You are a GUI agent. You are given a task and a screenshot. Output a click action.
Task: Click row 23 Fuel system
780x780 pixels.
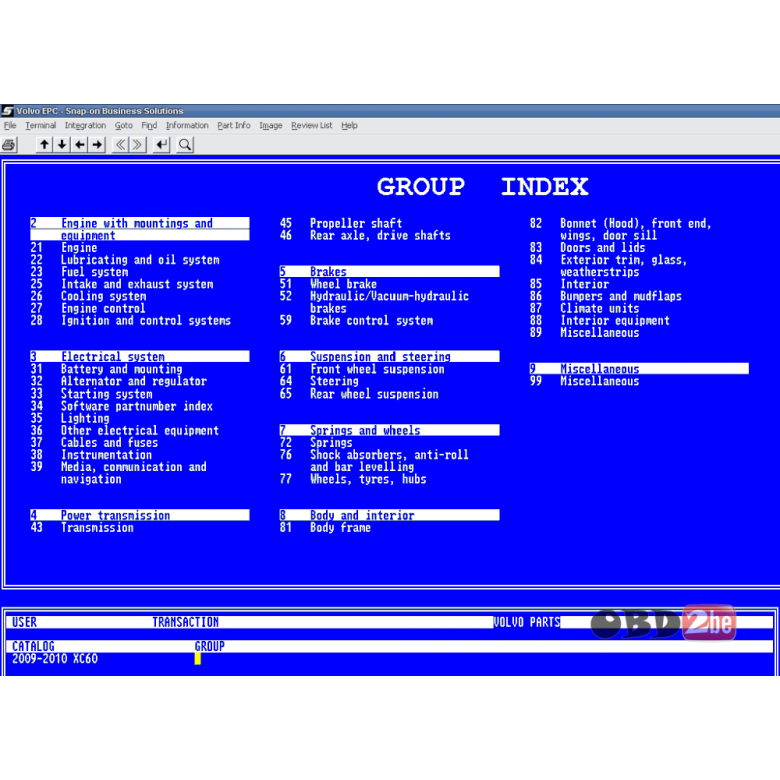[x=79, y=272]
